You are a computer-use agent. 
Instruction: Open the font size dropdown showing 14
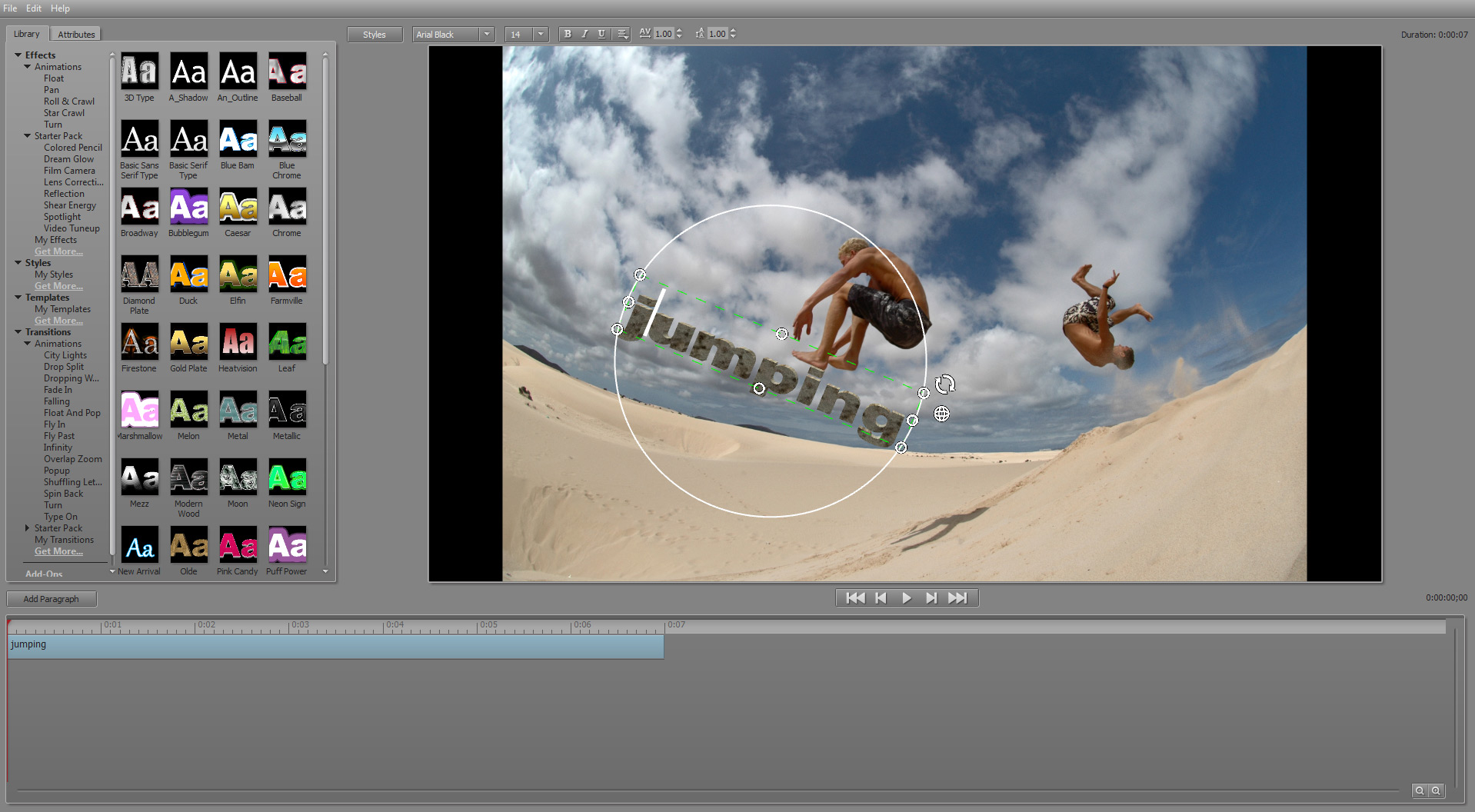pyautogui.click(x=541, y=34)
